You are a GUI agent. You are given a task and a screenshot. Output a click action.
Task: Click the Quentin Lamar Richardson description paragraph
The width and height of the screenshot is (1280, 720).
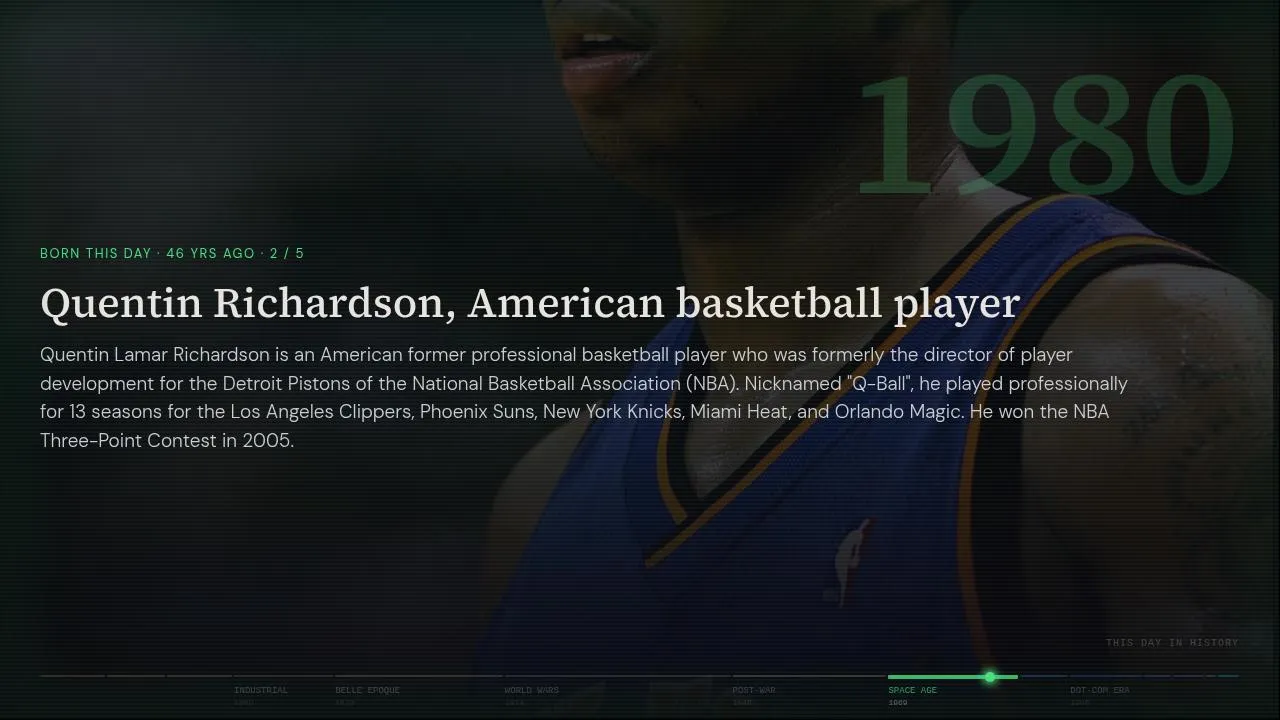[584, 397]
